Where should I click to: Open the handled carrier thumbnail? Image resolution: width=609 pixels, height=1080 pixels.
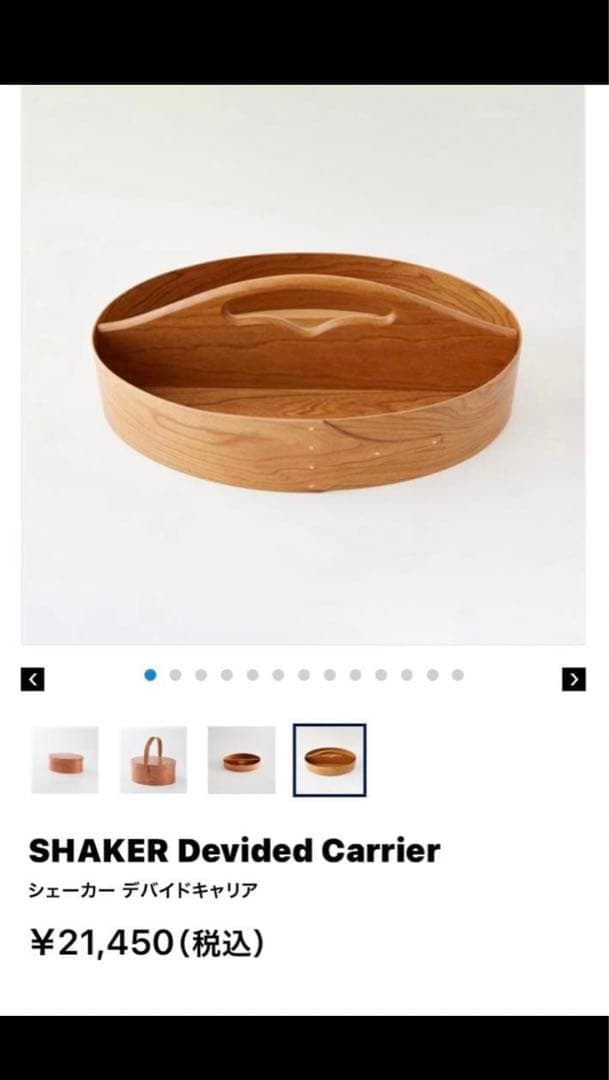coord(153,760)
